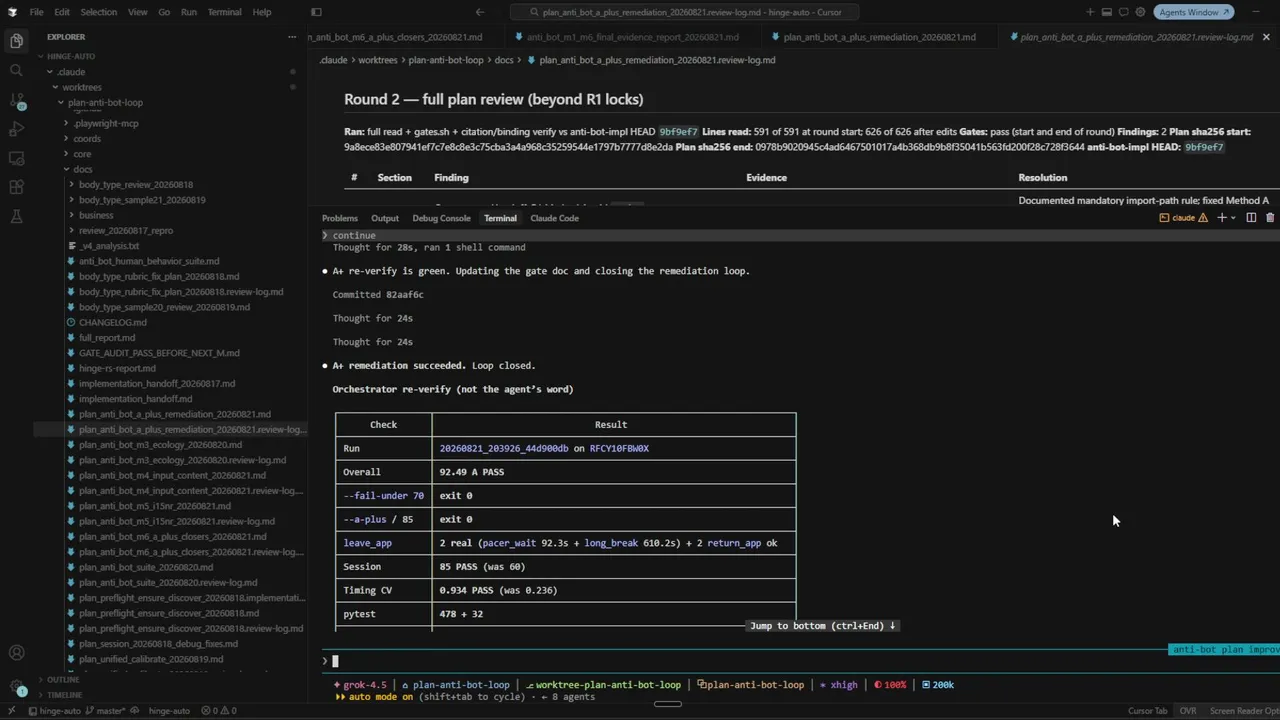Open errors and warnings status indicator
Image resolution: width=1280 pixels, height=720 pixels.
218,711
